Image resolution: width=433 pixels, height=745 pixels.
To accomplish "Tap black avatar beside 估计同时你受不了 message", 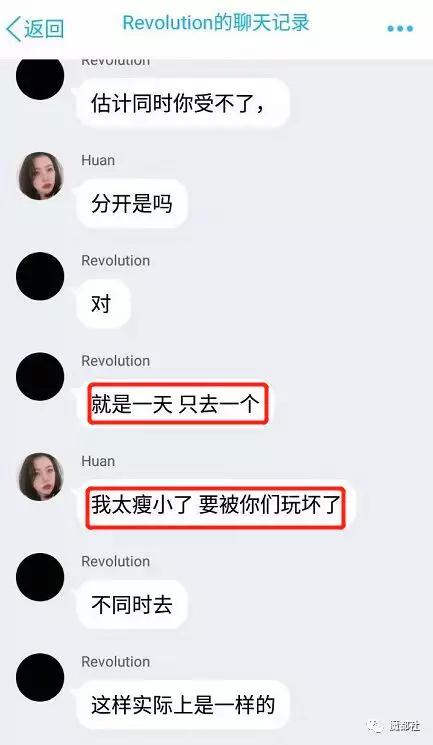I will (40, 78).
